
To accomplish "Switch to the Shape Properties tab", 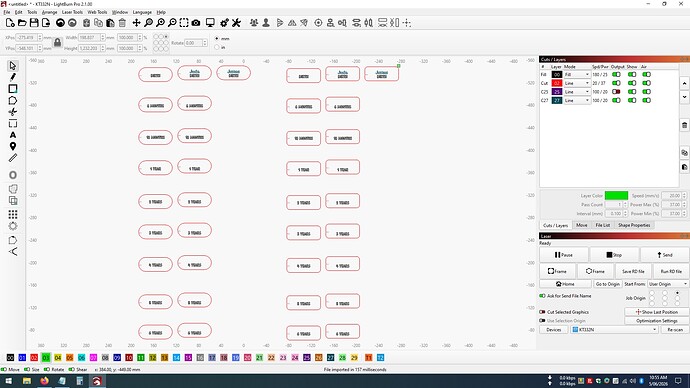I will pos(634,225).
